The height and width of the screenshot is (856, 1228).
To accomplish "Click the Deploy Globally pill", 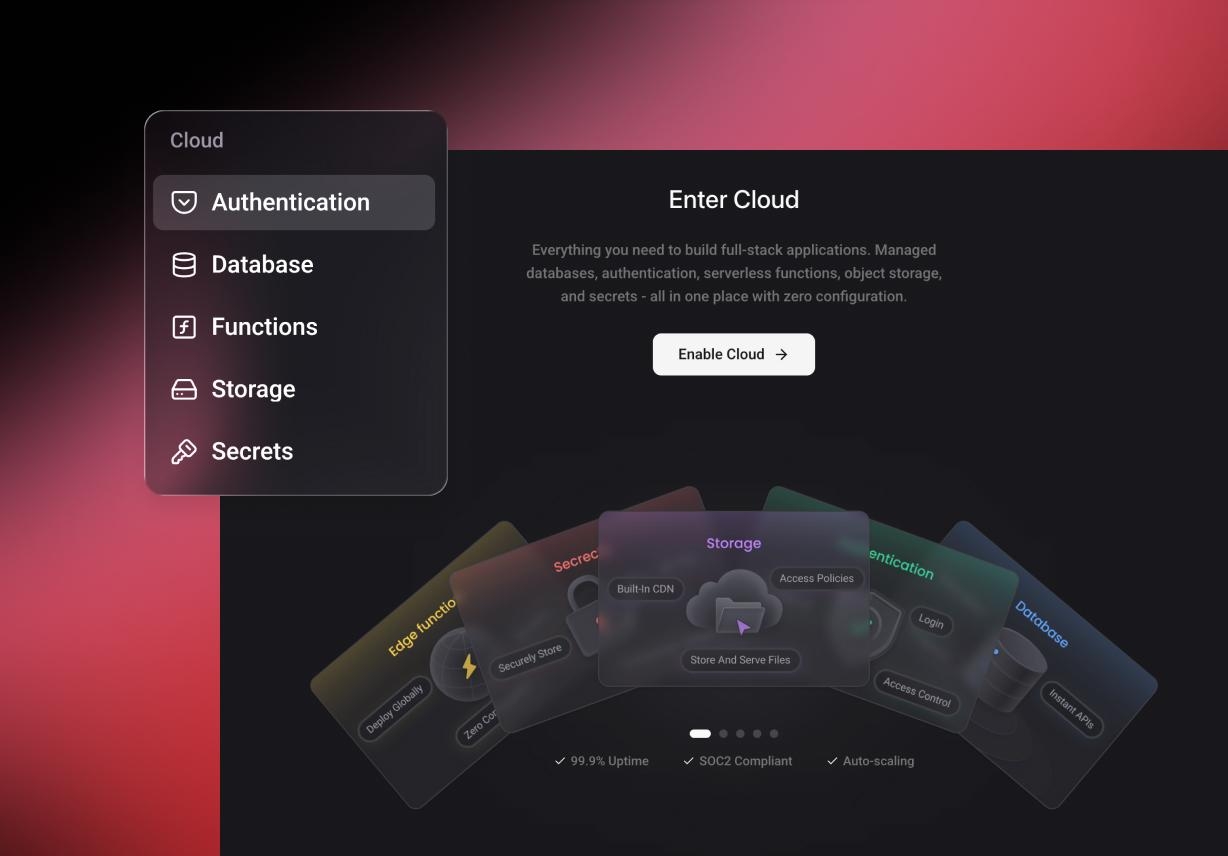I will (394, 709).
